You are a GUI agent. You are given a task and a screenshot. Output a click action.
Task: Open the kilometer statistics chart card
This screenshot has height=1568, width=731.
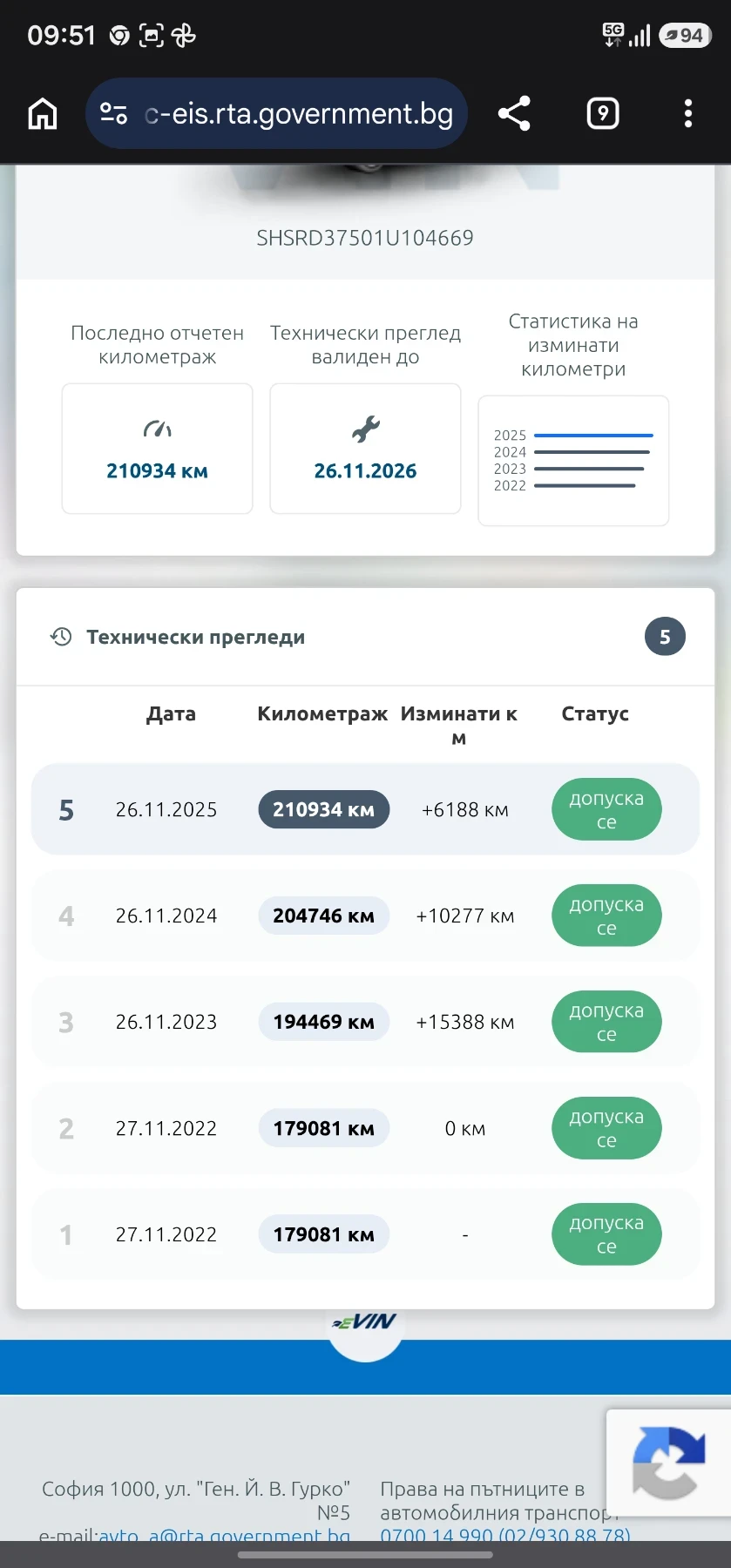pos(573,460)
